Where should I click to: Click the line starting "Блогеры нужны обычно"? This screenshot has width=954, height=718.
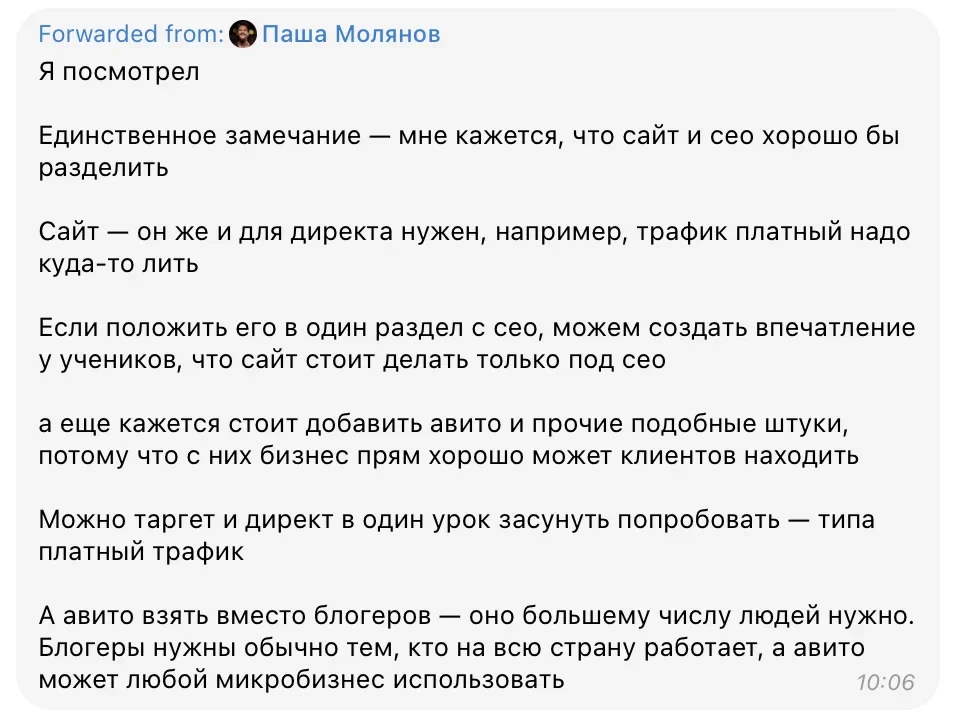click(x=451, y=648)
